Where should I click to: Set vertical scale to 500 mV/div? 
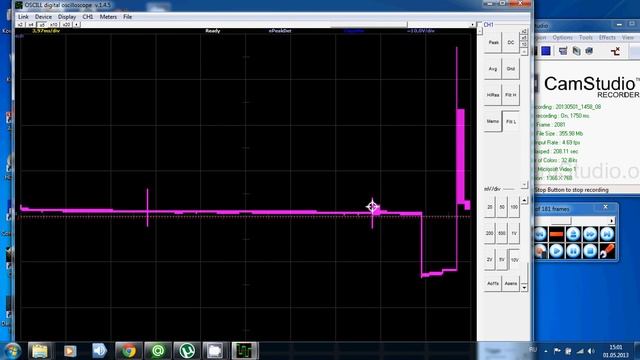(502, 233)
